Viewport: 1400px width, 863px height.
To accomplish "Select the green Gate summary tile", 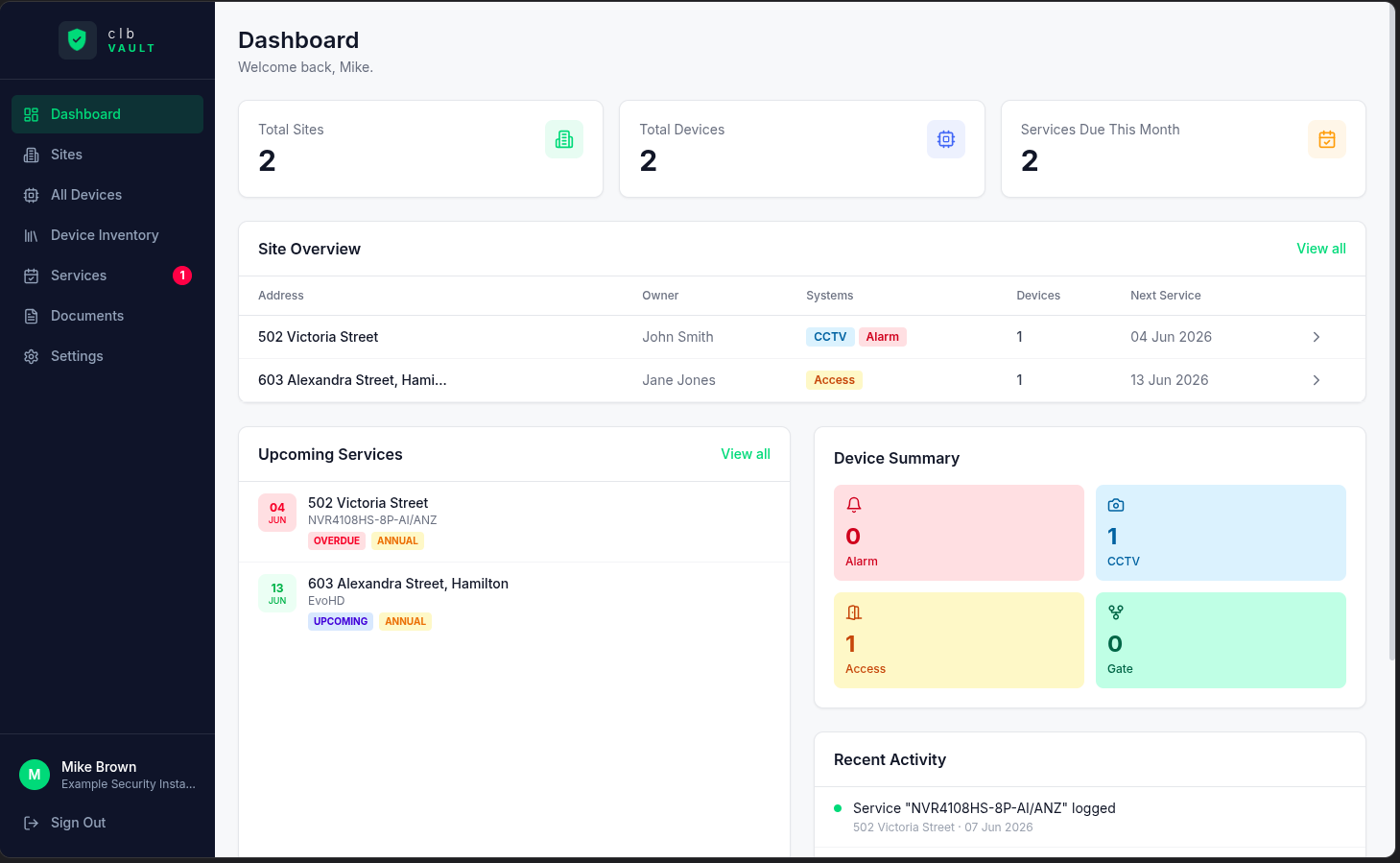I will click(1221, 640).
